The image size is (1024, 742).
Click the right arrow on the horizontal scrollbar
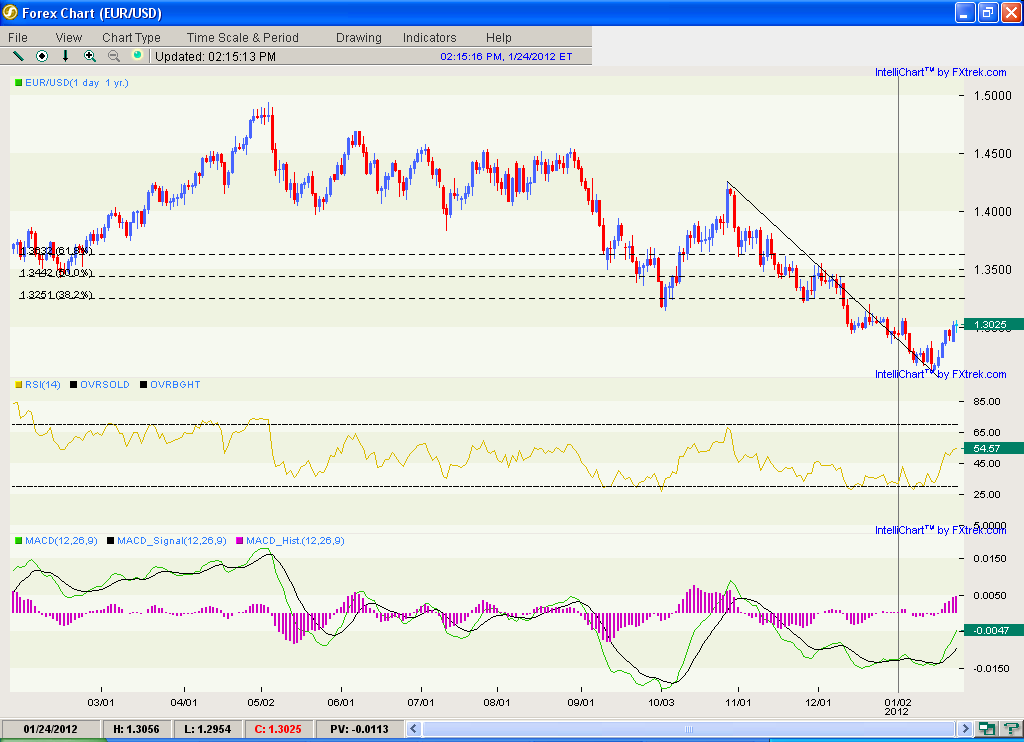[x=965, y=728]
